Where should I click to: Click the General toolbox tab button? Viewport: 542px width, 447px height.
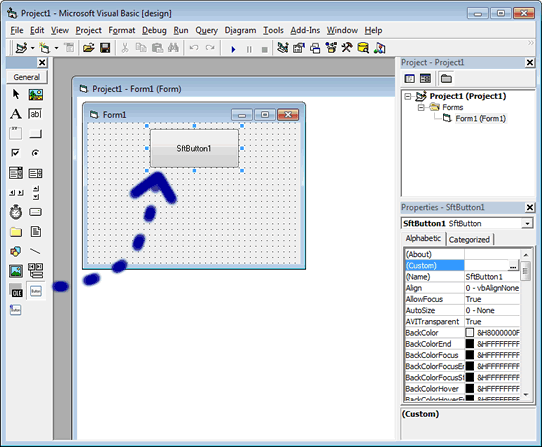(27, 77)
